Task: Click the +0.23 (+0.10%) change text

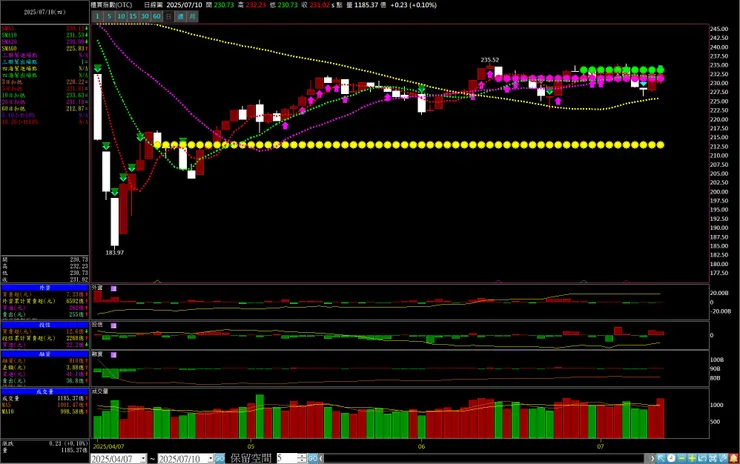Action: point(413,5)
